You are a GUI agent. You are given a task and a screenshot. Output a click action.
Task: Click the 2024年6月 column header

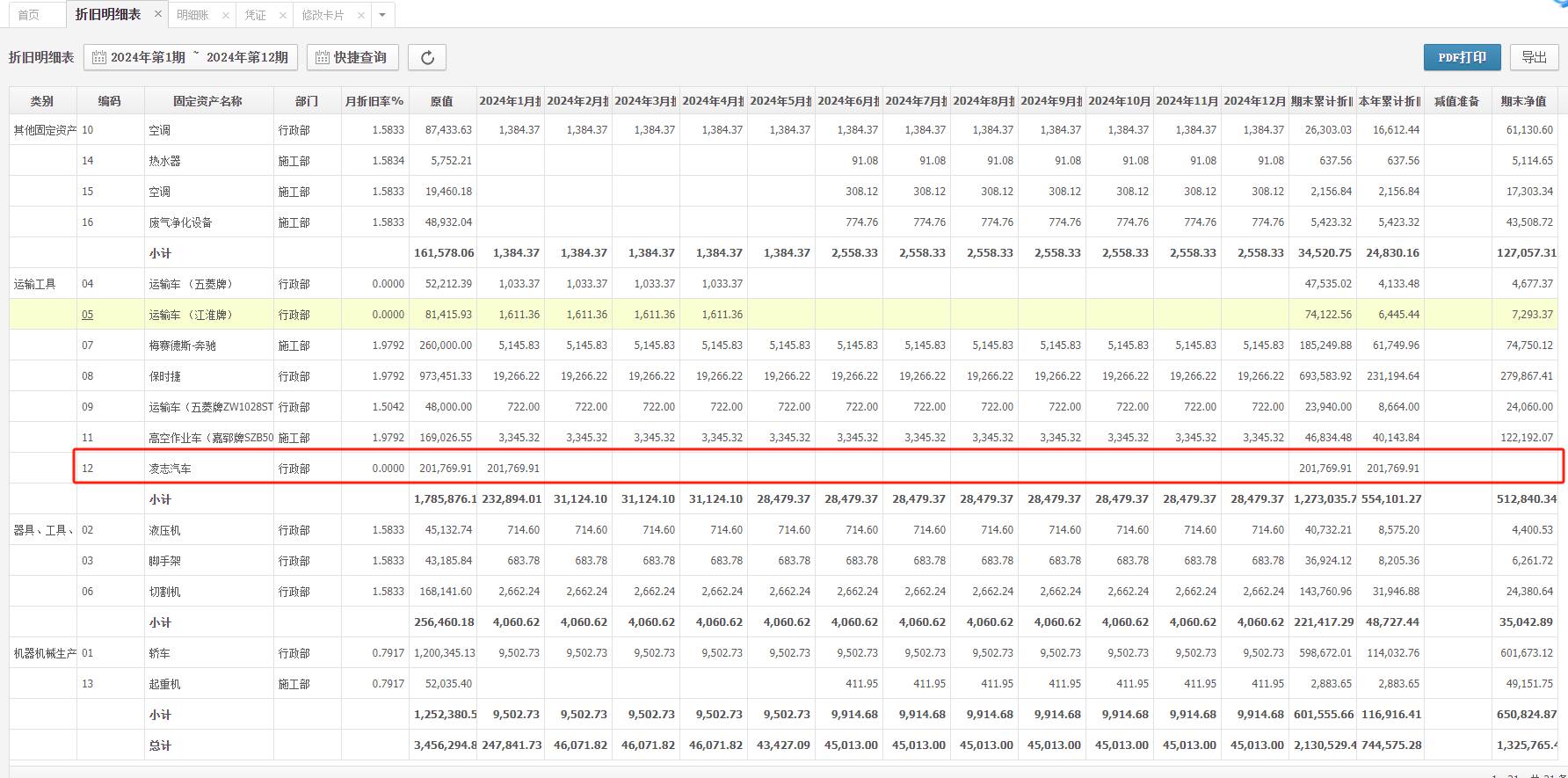point(848,101)
